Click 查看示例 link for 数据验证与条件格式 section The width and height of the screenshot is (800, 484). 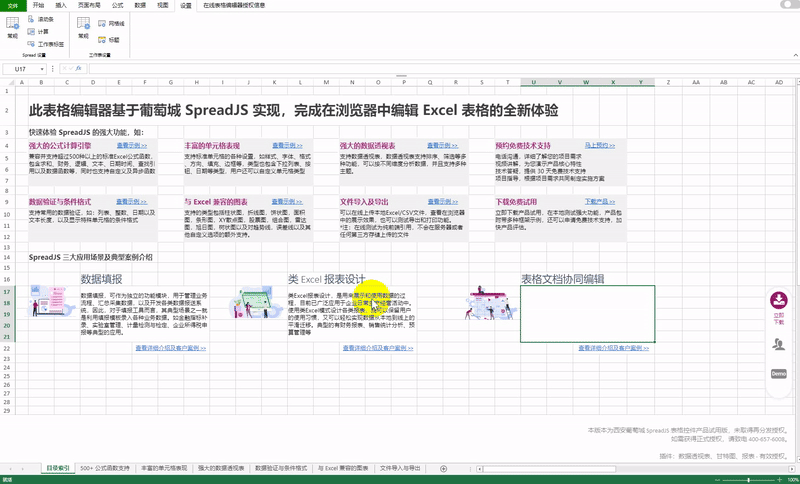tap(131, 201)
